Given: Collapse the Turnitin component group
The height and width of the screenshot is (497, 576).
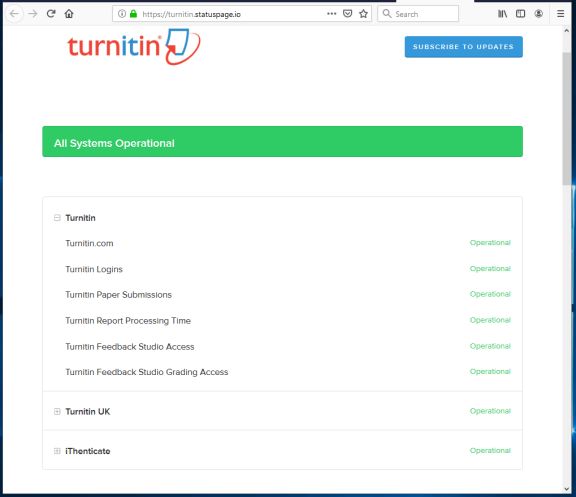Looking at the screenshot, I should 57,218.
